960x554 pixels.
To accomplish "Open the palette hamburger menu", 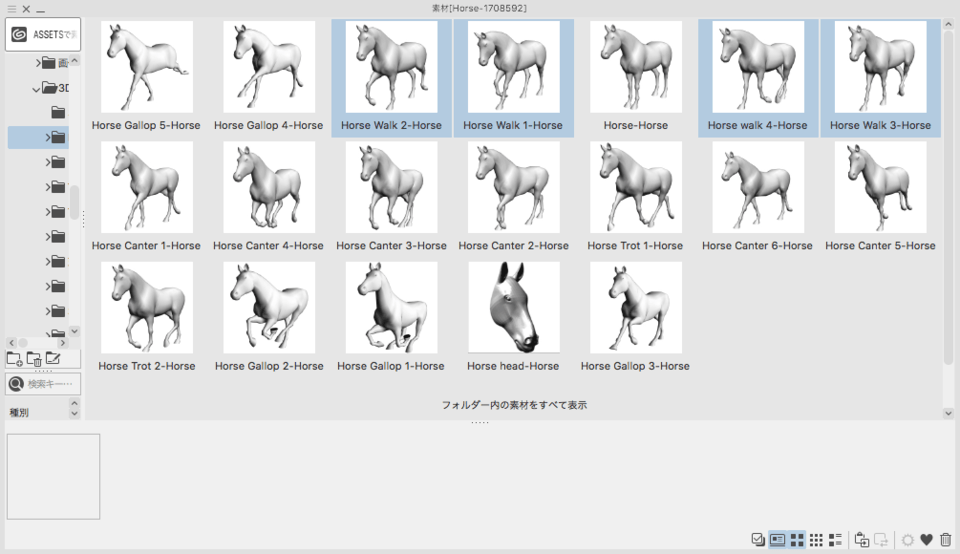I will click(x=10, y=9).
